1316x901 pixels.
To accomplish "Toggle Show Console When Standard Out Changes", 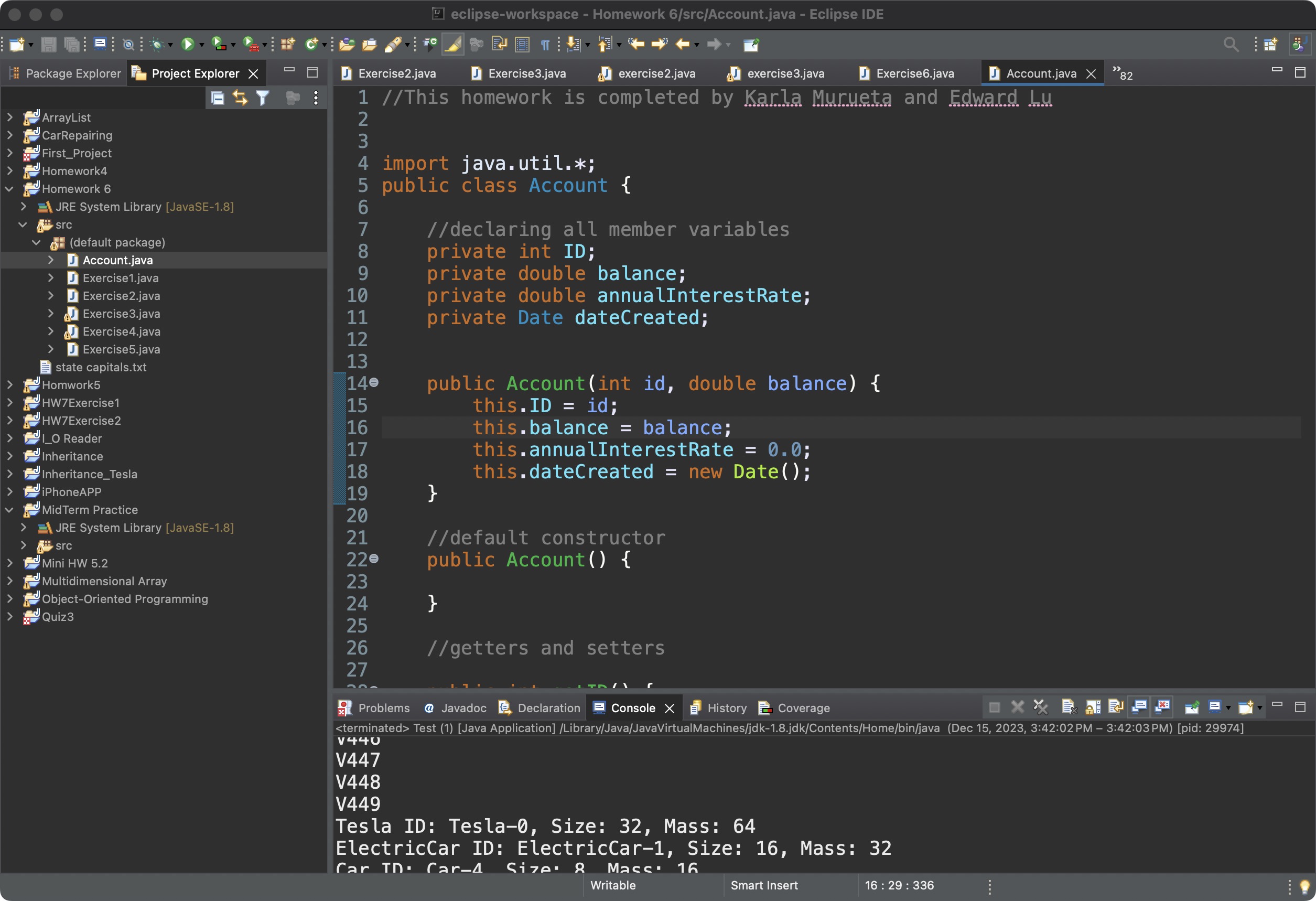I will (x=1139, y=707).
